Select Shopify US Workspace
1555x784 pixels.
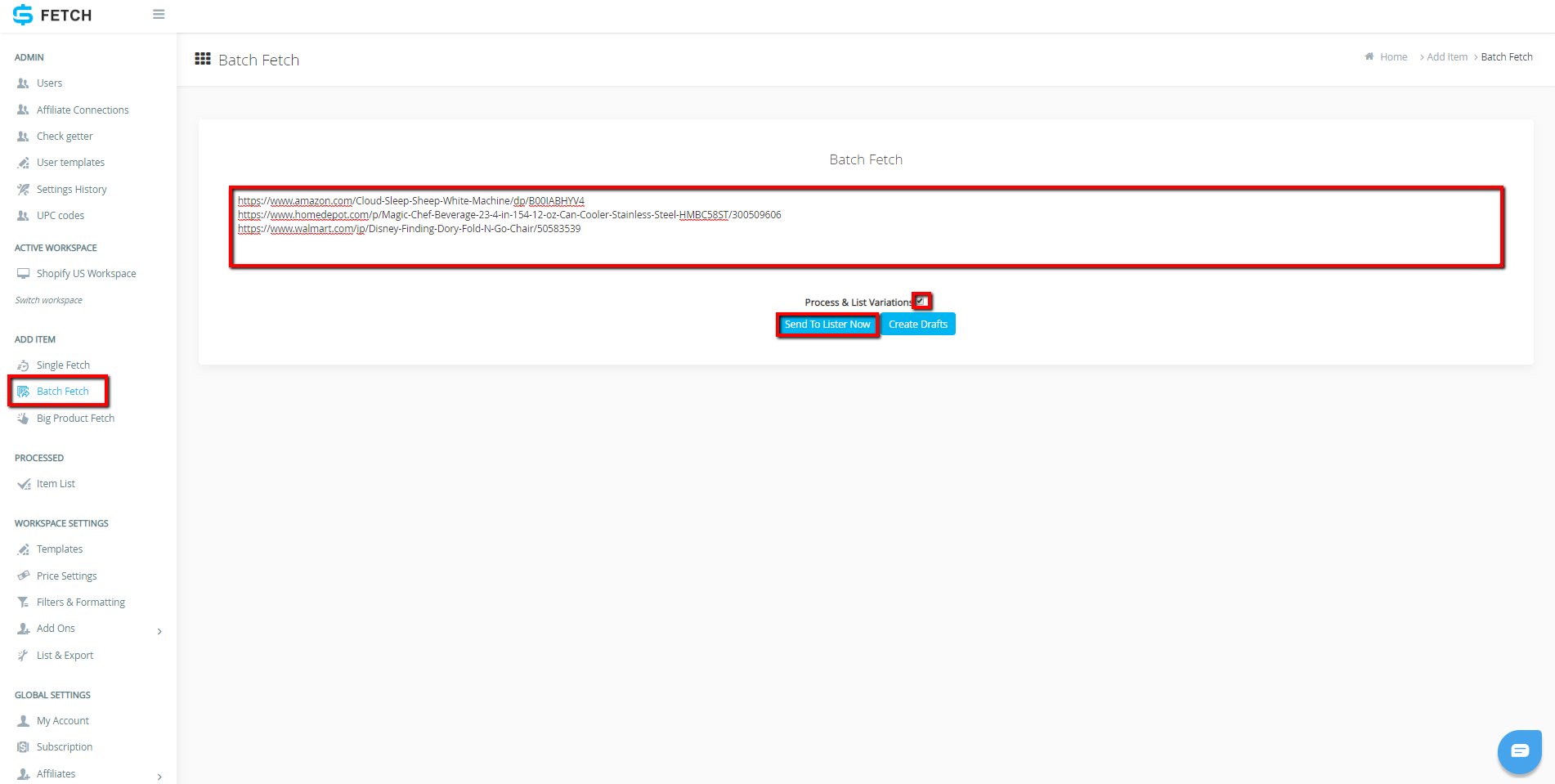pos(86,274)
